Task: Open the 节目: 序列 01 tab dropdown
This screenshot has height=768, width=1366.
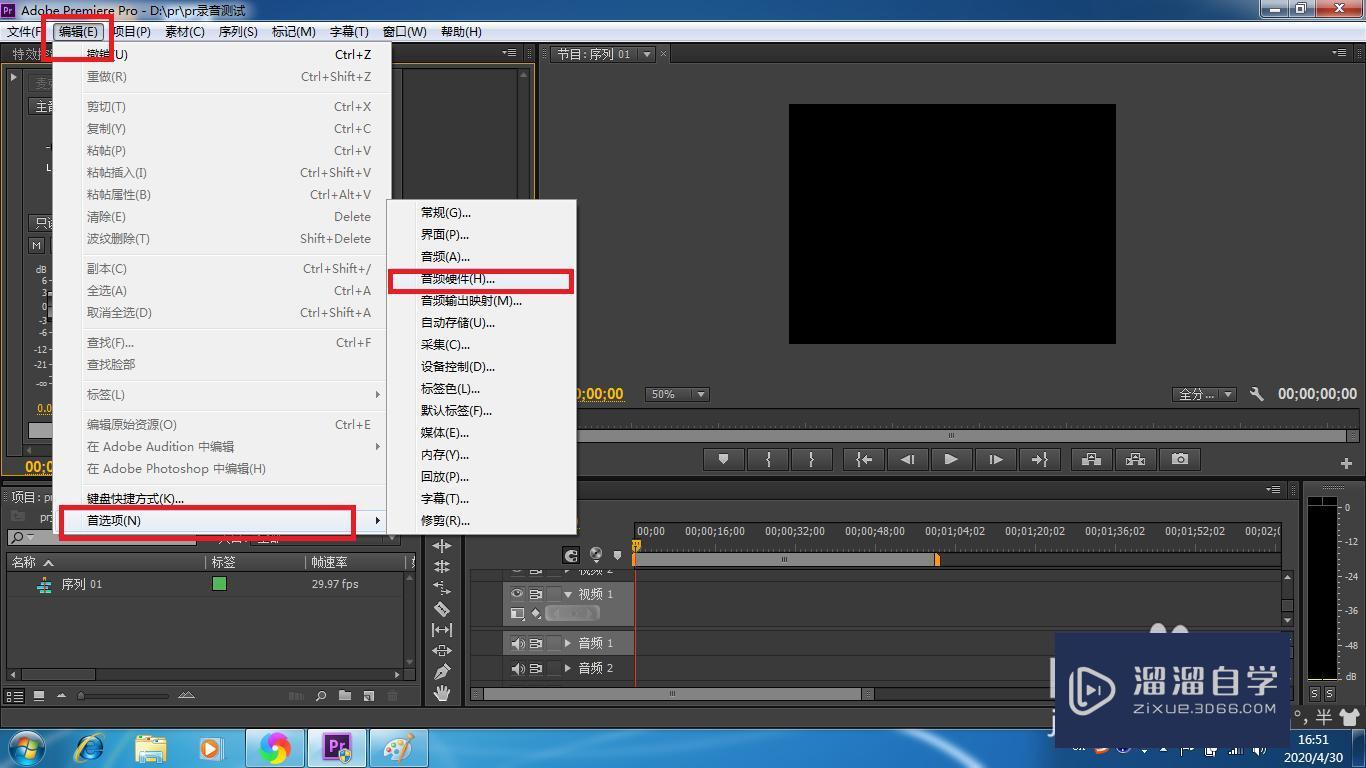Action: pos(647,54)
